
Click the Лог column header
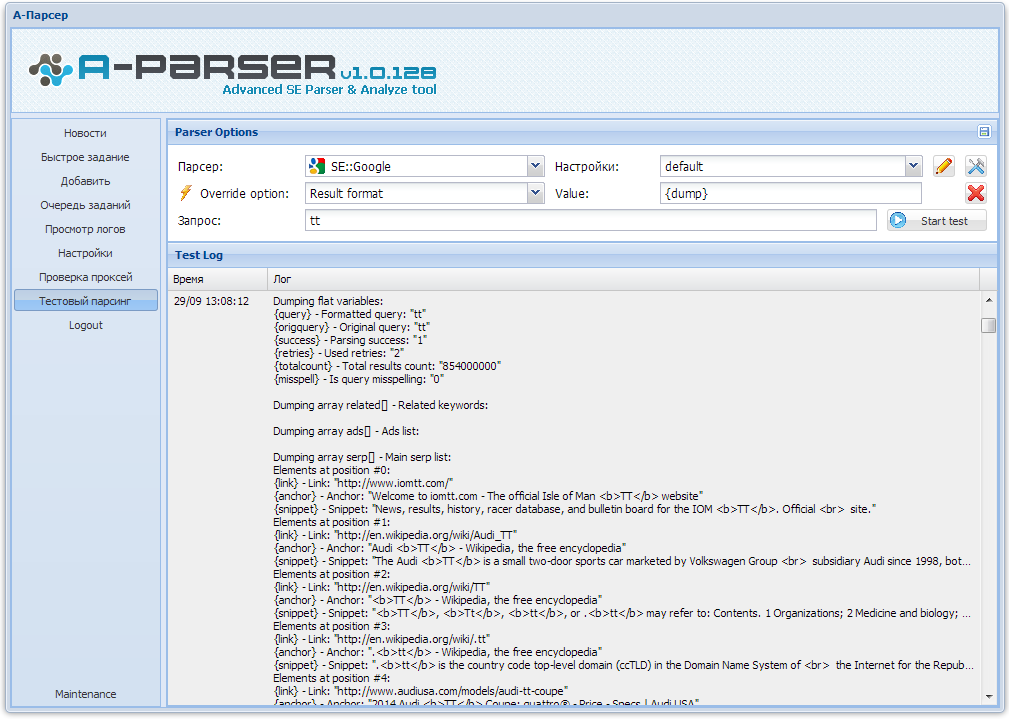[x=623, y=279]
